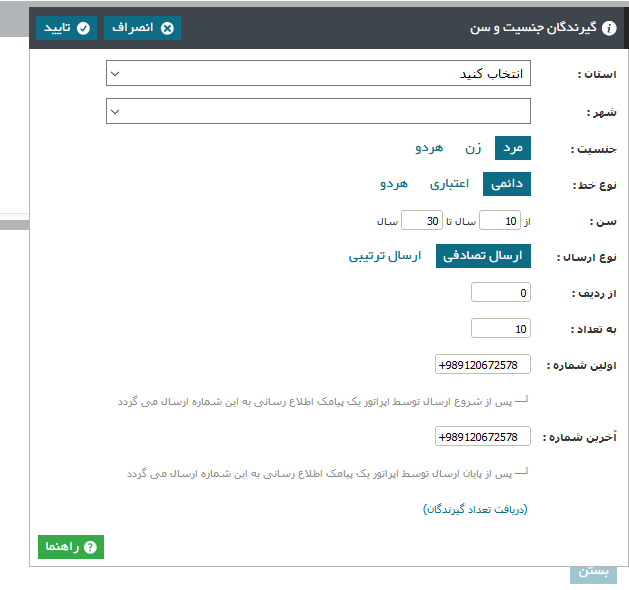Image resolution: width=629 pixels, height=590 pixels.
Task: Click the استان : label
Action: coord(597,74)
